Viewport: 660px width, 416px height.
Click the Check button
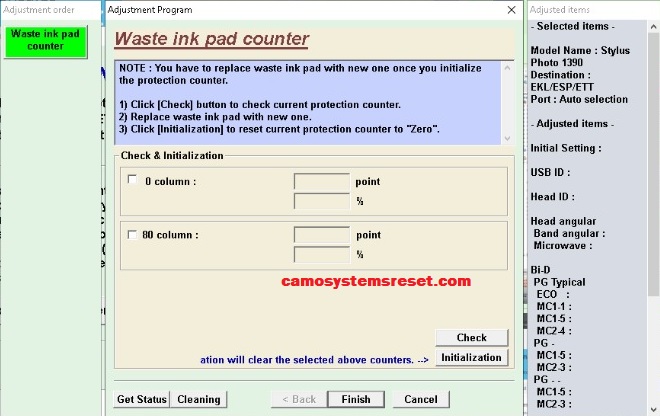pos(471,337)
